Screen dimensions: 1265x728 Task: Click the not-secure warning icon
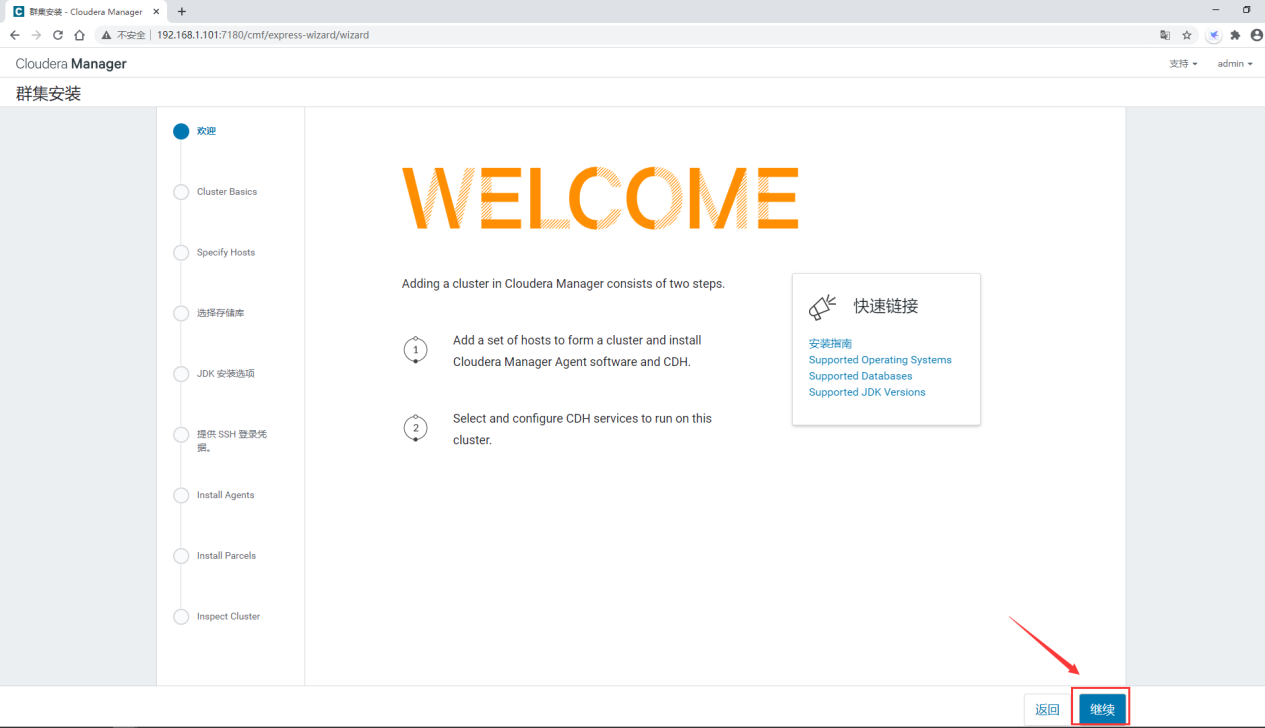coord(106,35)
